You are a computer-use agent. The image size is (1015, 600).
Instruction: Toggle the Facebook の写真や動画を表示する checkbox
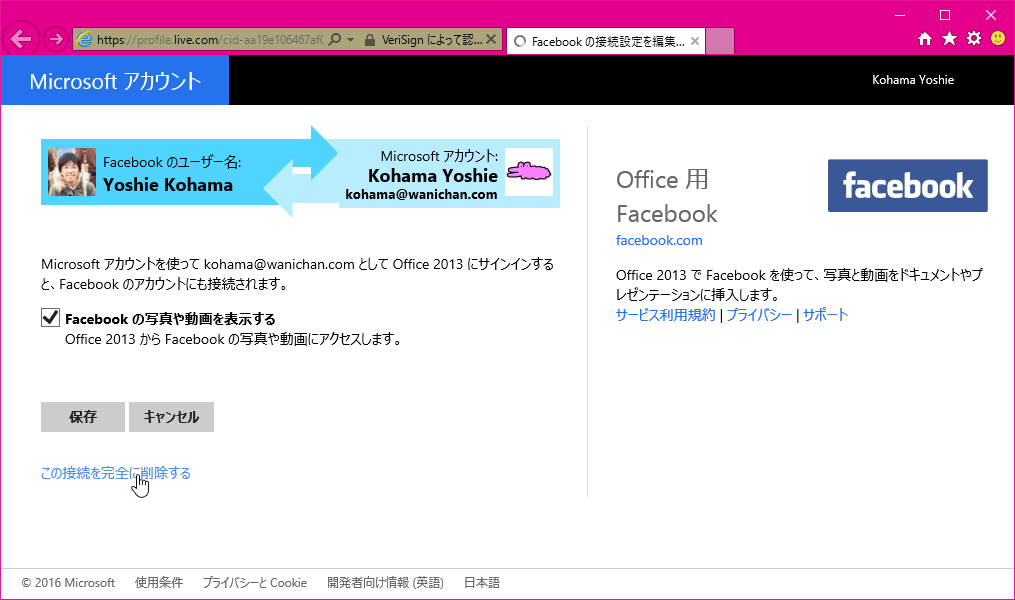[50, 318]
